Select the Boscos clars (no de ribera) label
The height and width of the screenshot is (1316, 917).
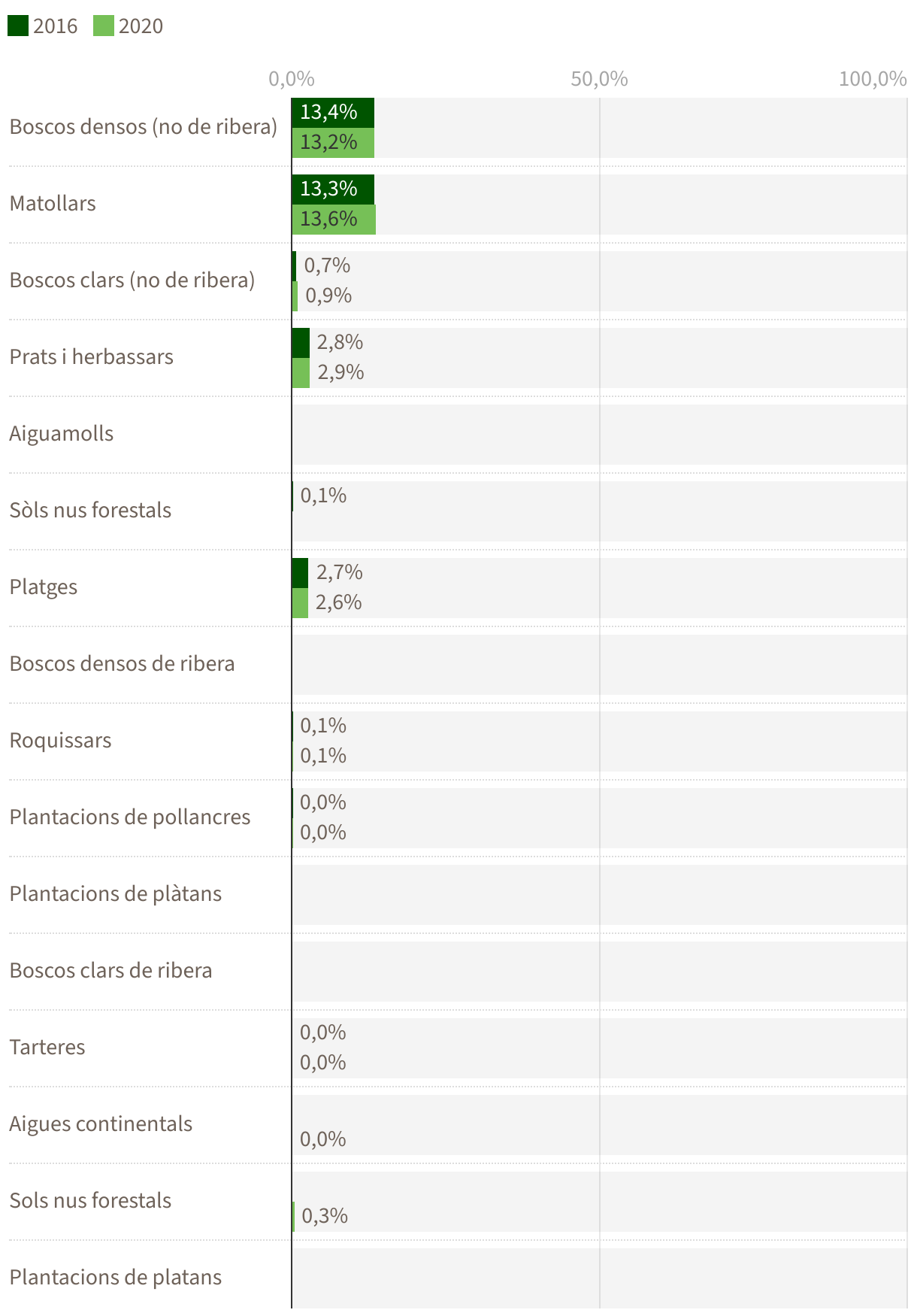pyautogui.click(x=132, y=280)
